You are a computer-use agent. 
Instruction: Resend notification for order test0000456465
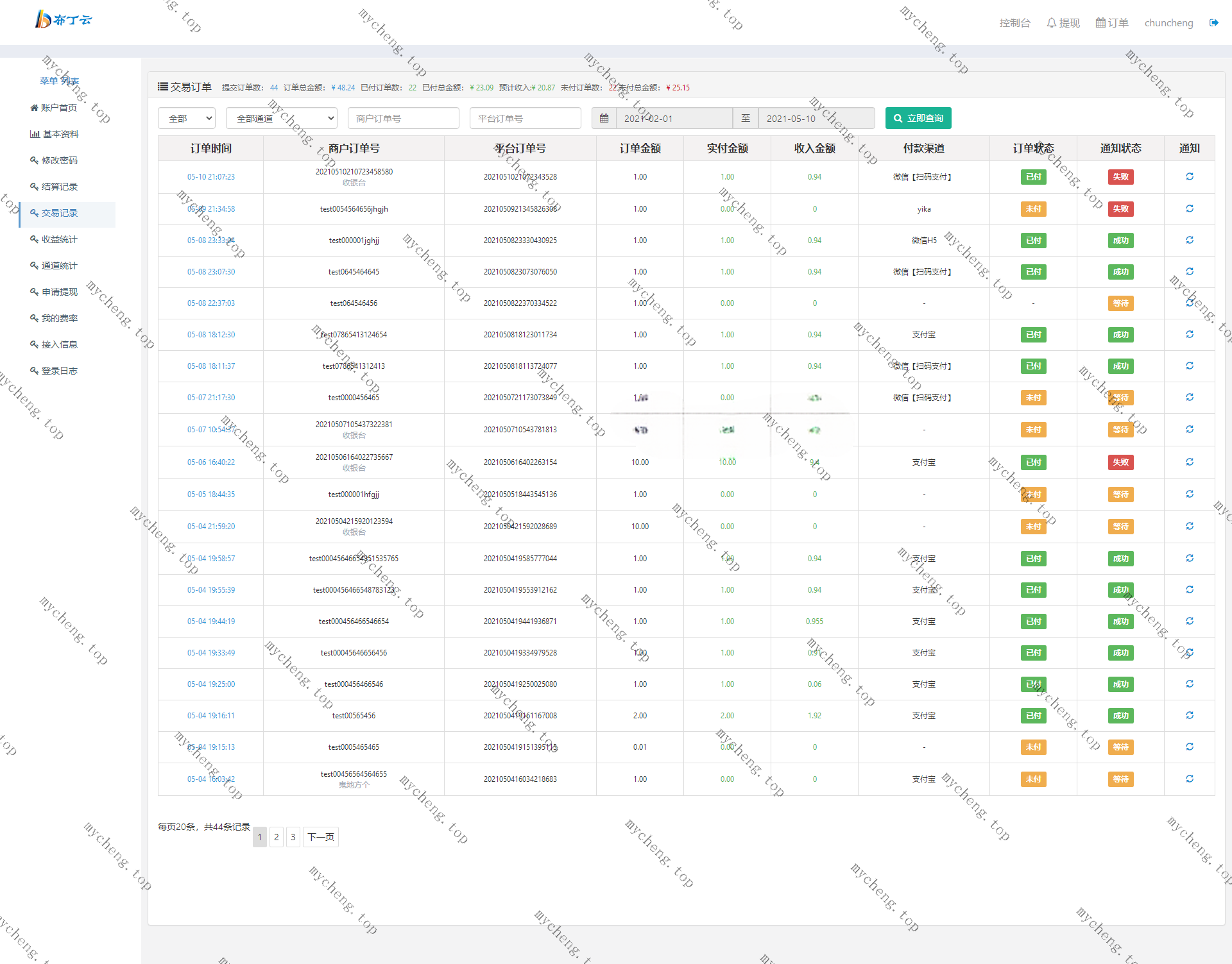click(1189, 397)
